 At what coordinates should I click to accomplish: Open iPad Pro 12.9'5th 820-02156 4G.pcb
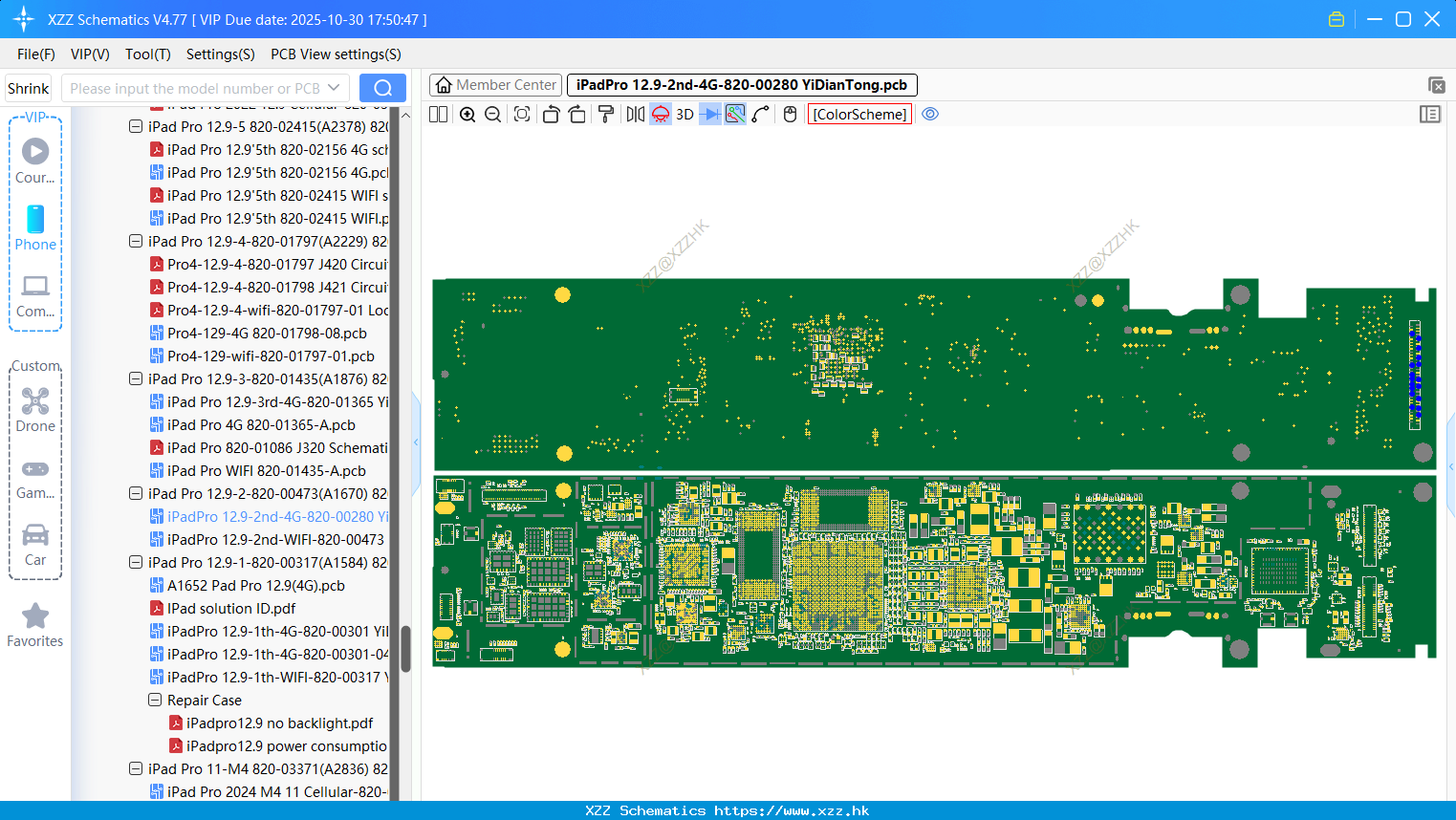click(277, 172)
